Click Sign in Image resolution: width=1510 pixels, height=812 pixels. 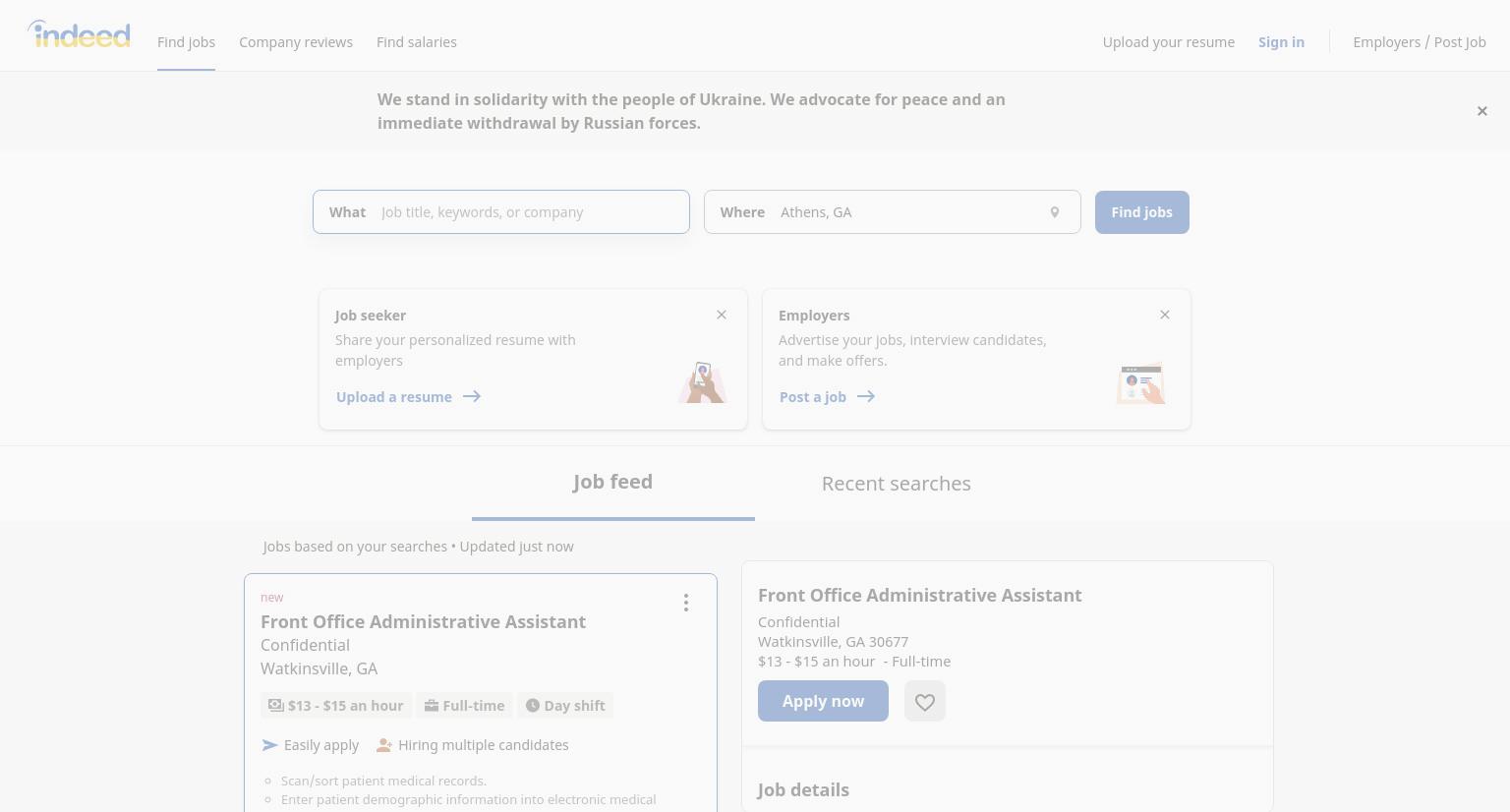click(x=1281, y=42)
